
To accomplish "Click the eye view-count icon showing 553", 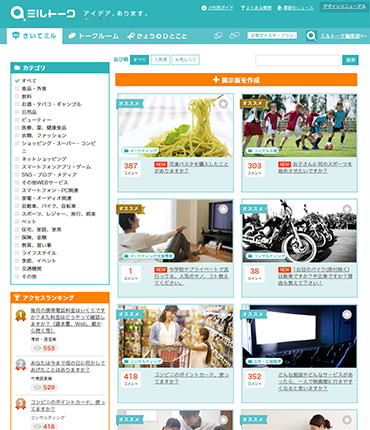I will click(x=37, y=348).
